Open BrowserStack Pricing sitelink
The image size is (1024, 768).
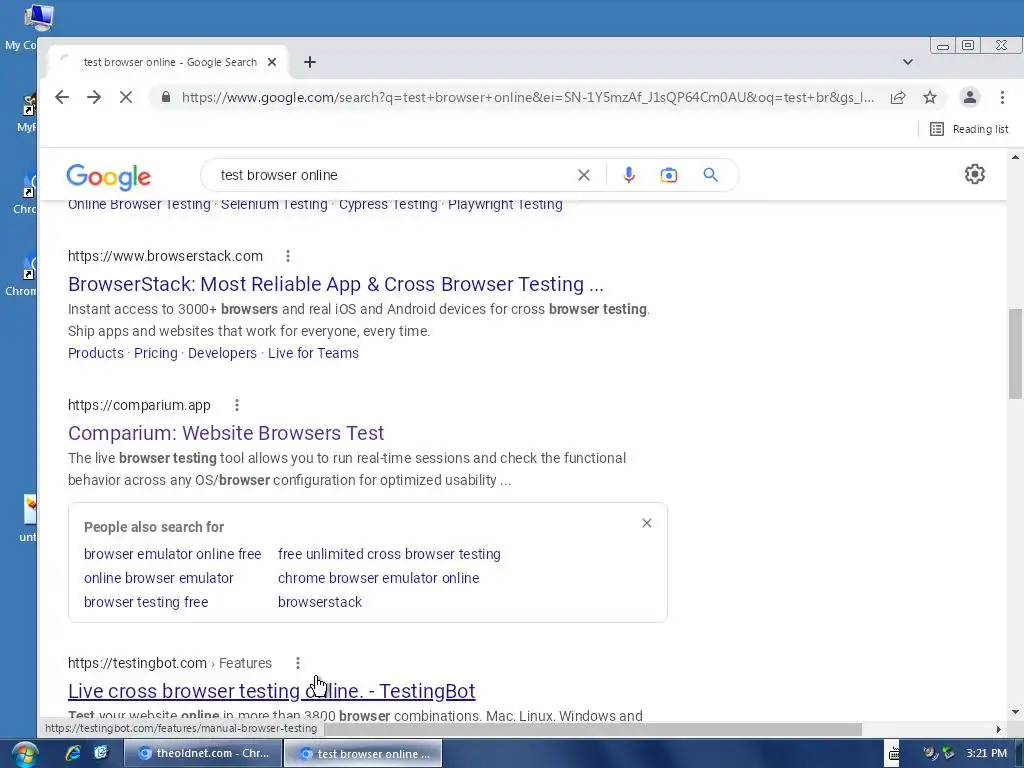pyautogui.click(x=155, y=353)
